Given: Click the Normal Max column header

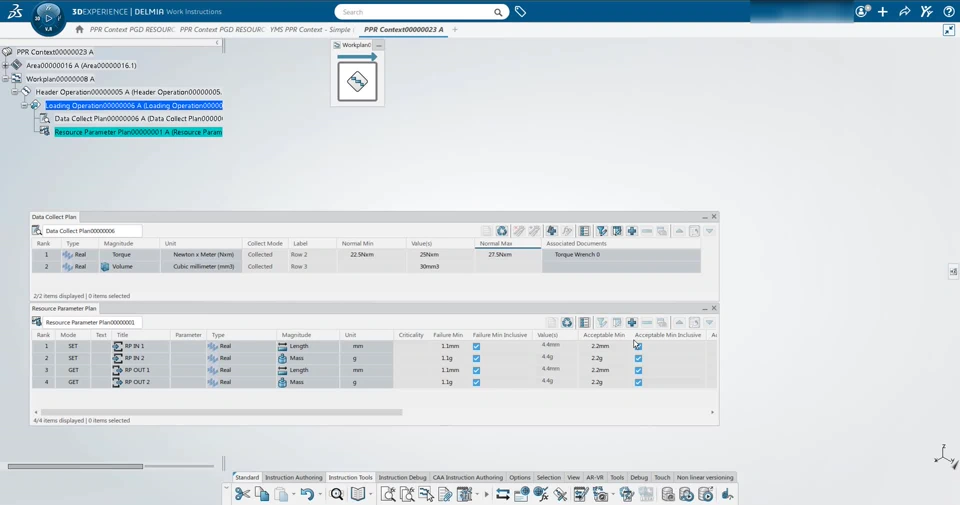Looking at the screenshot, I should (x=508, y=244).
